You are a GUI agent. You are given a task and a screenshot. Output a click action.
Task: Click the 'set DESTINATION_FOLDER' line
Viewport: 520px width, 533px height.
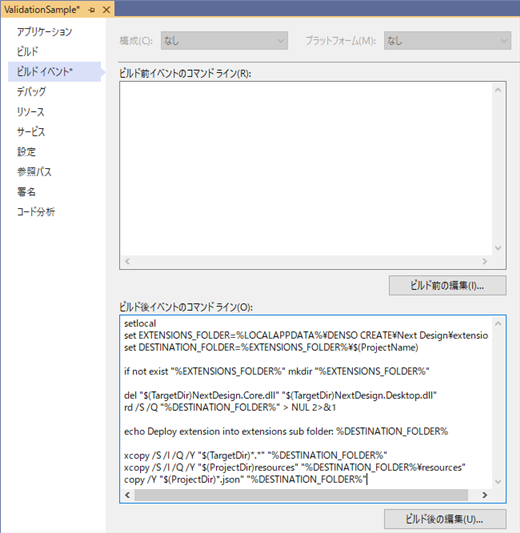coord(271,347)
